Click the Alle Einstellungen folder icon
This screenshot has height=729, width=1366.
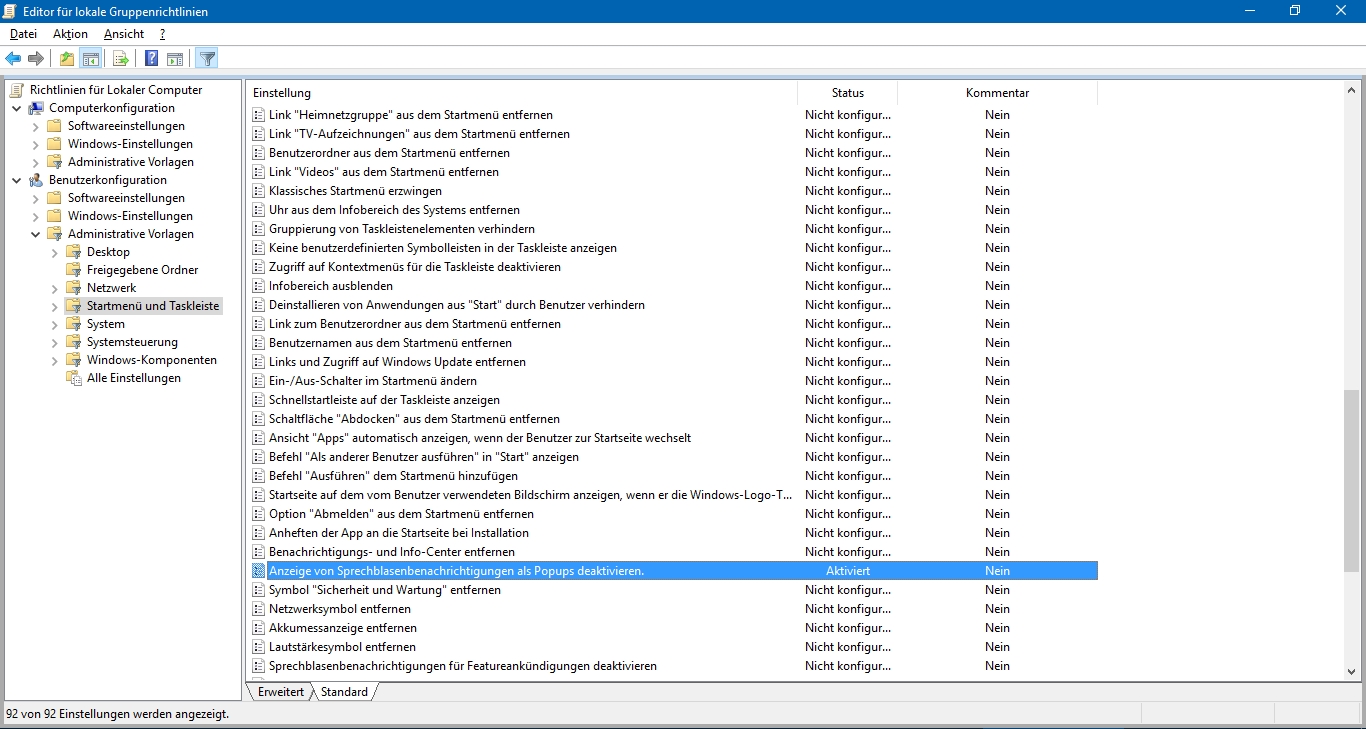coord(73,378)
